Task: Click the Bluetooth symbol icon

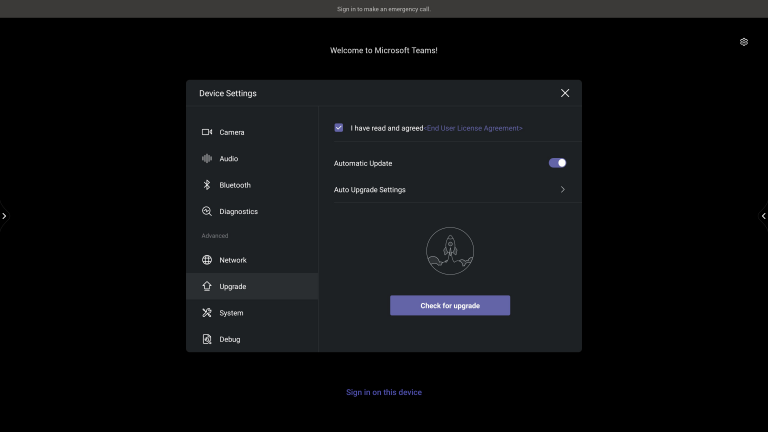Action: 207,185
